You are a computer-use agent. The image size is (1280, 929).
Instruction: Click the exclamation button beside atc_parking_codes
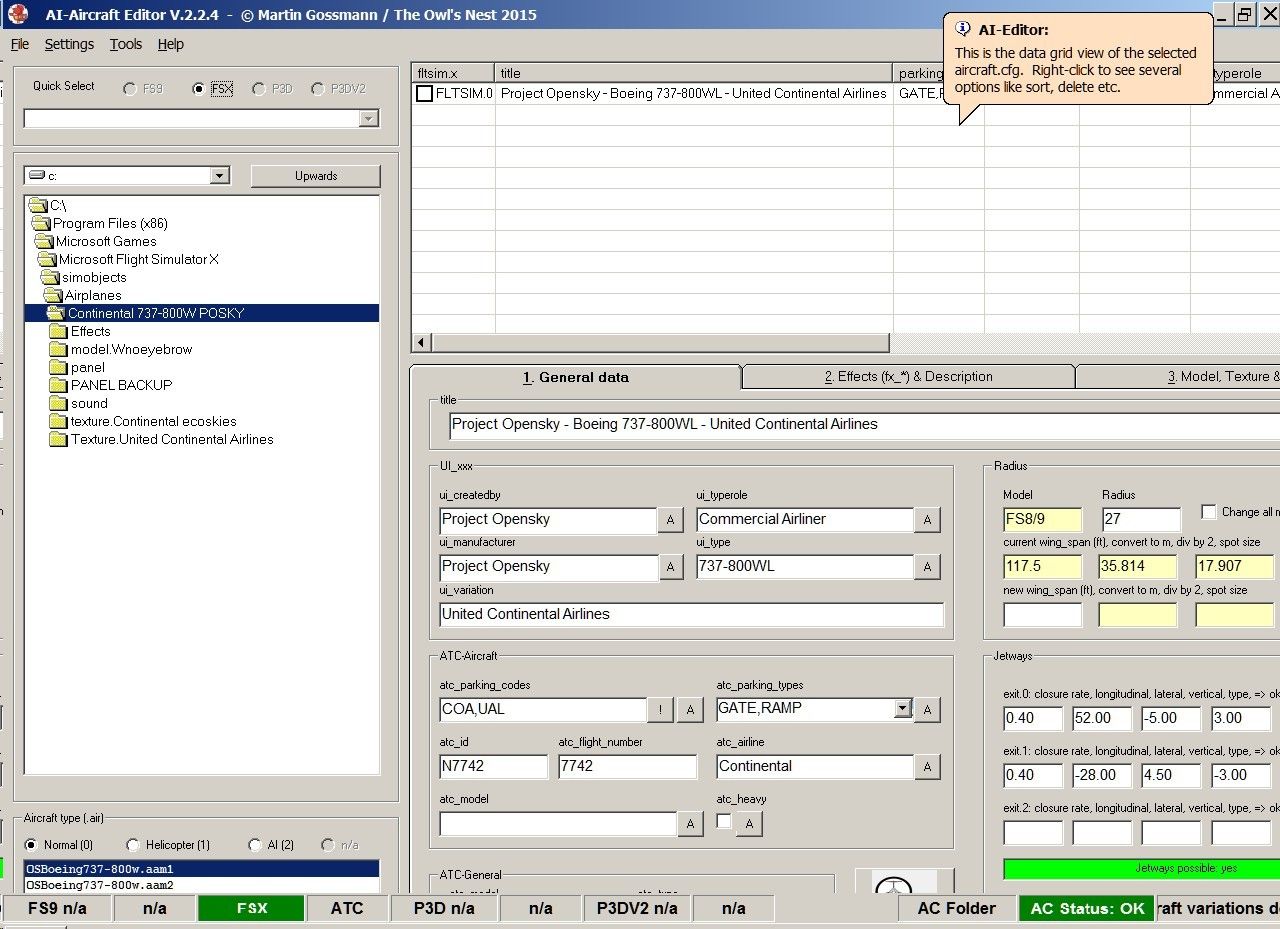pyautogui.click(x=660, y=710)
